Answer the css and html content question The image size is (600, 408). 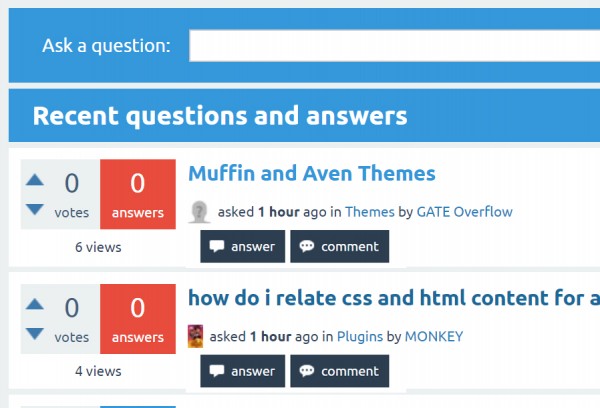243,371
